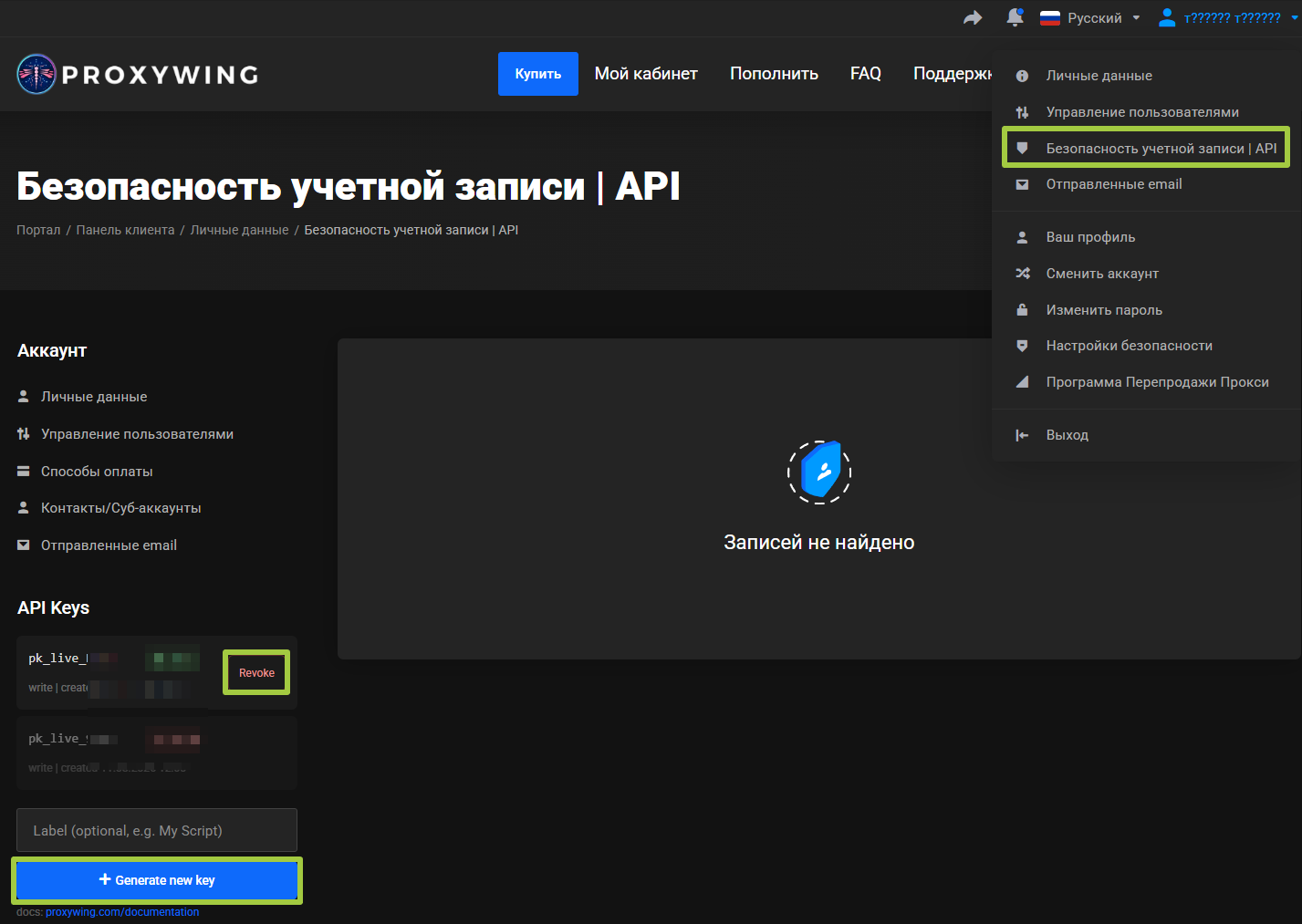Click the second pk_live key entry
Screen dimensions: 1302x924
(157, 753)
